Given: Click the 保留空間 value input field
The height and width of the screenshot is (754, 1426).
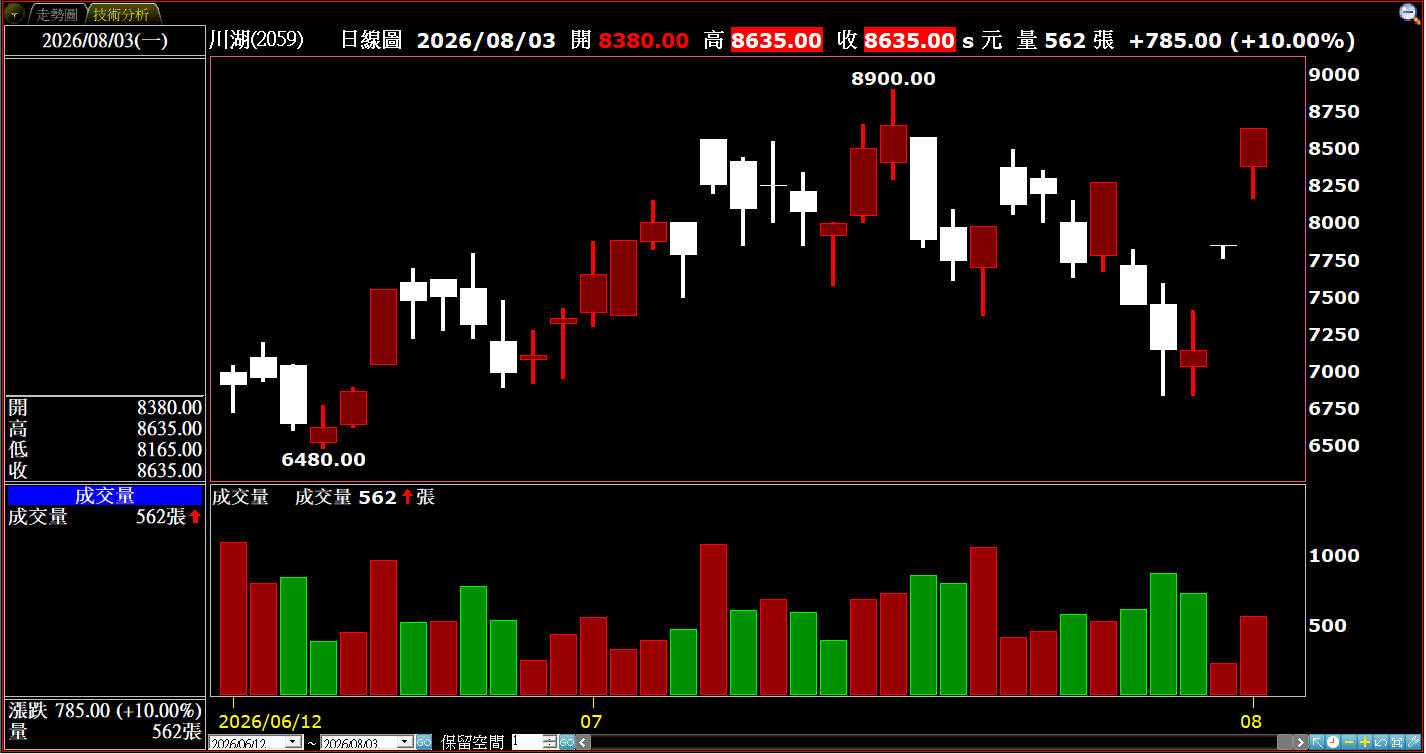Looking at the screenshot, I should pyautogui.click(x=526, y=743).
